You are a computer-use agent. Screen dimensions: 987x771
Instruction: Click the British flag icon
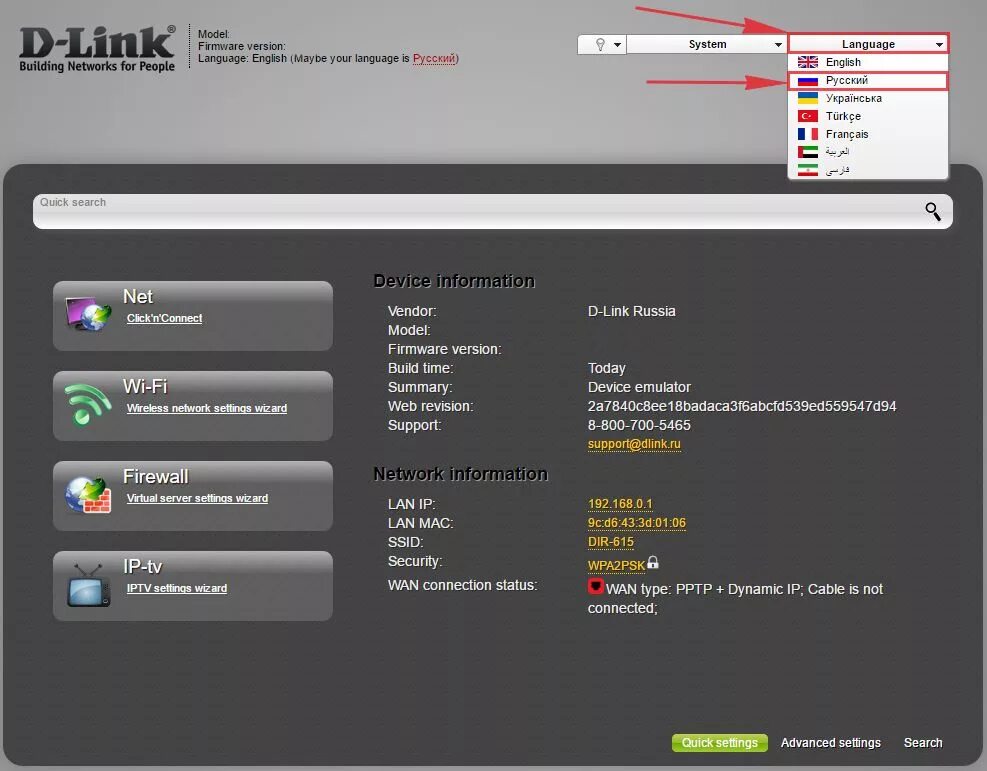(x=808, y=62)
